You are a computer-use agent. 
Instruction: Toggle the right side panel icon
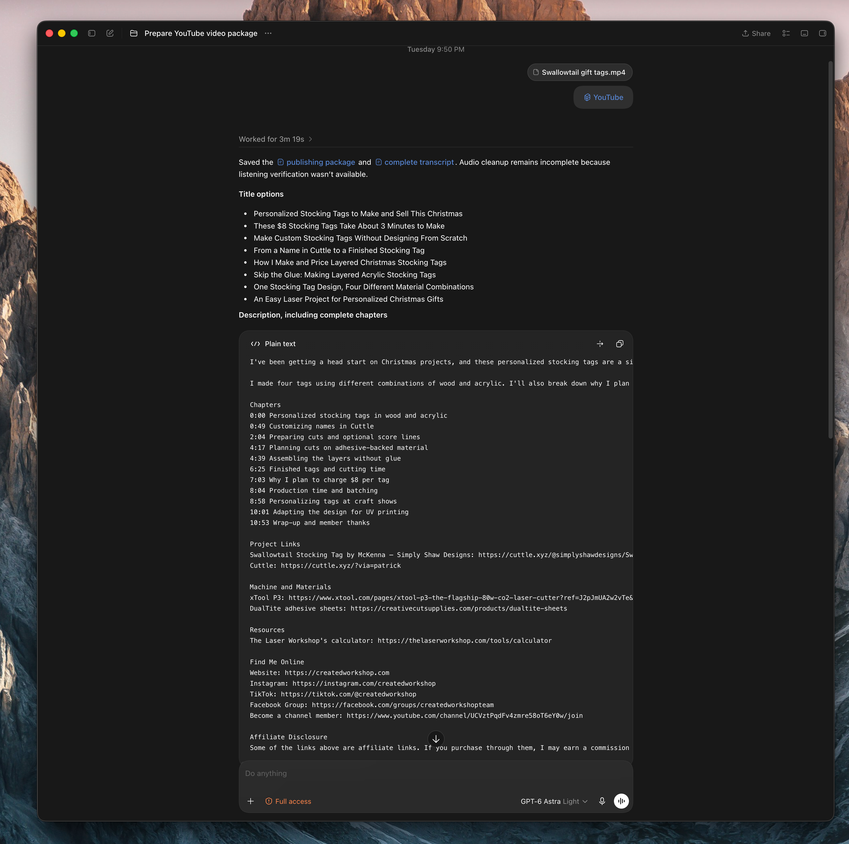(x=822, y=34)
